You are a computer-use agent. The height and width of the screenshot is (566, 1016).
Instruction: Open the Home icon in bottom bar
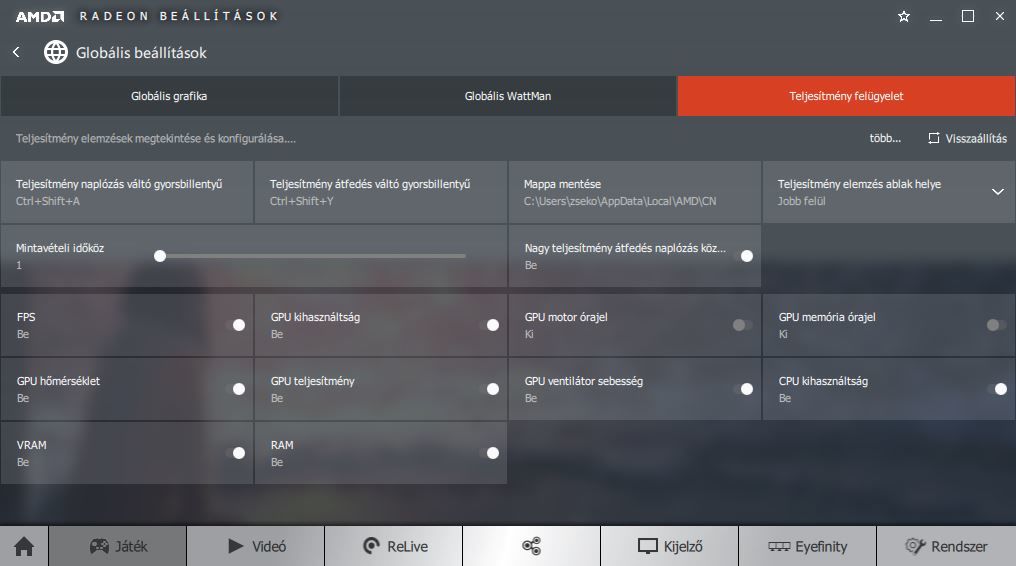click(x=24, y=547)
